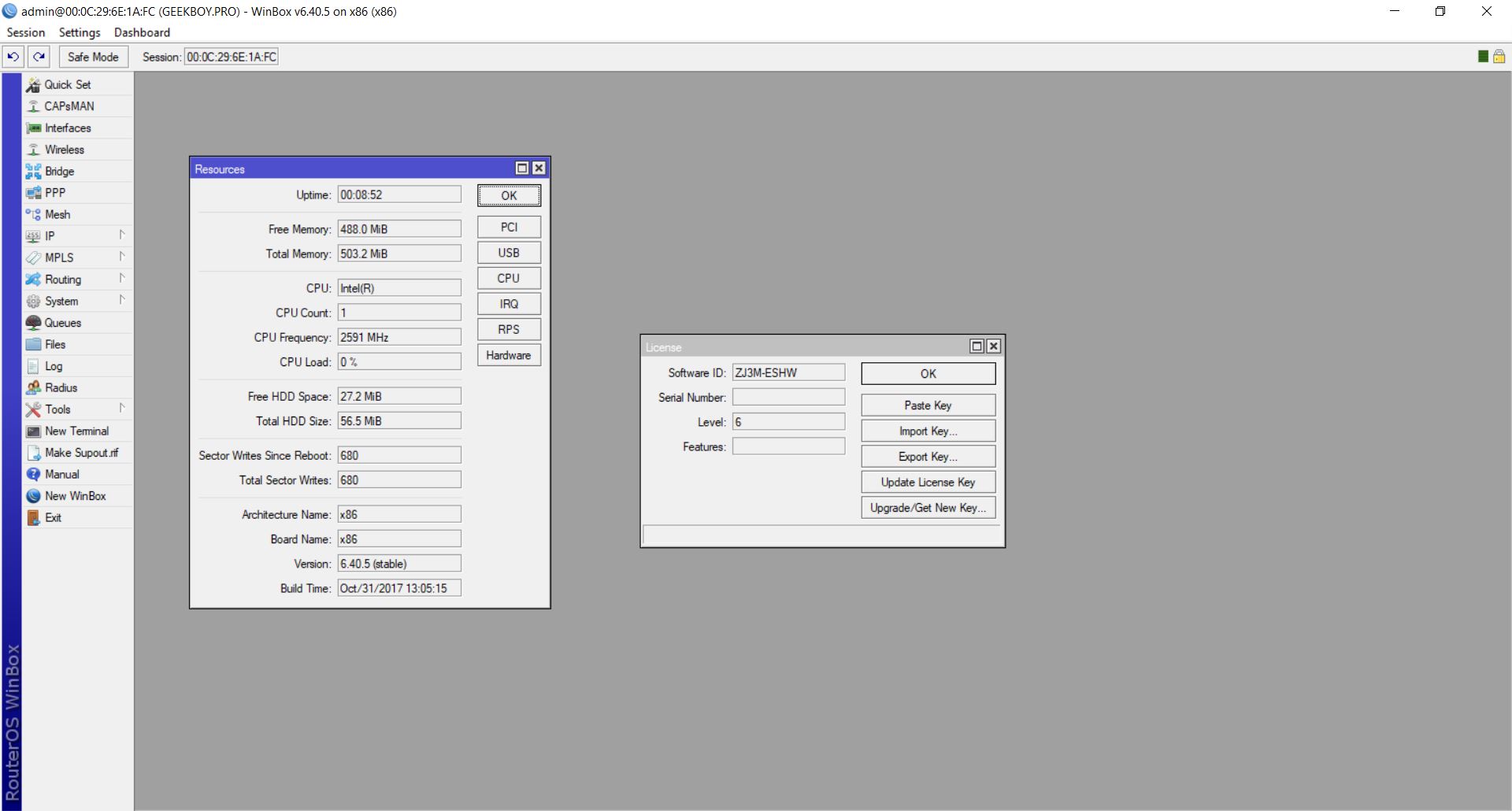Click the Tools wrench icon

point(33,409)
